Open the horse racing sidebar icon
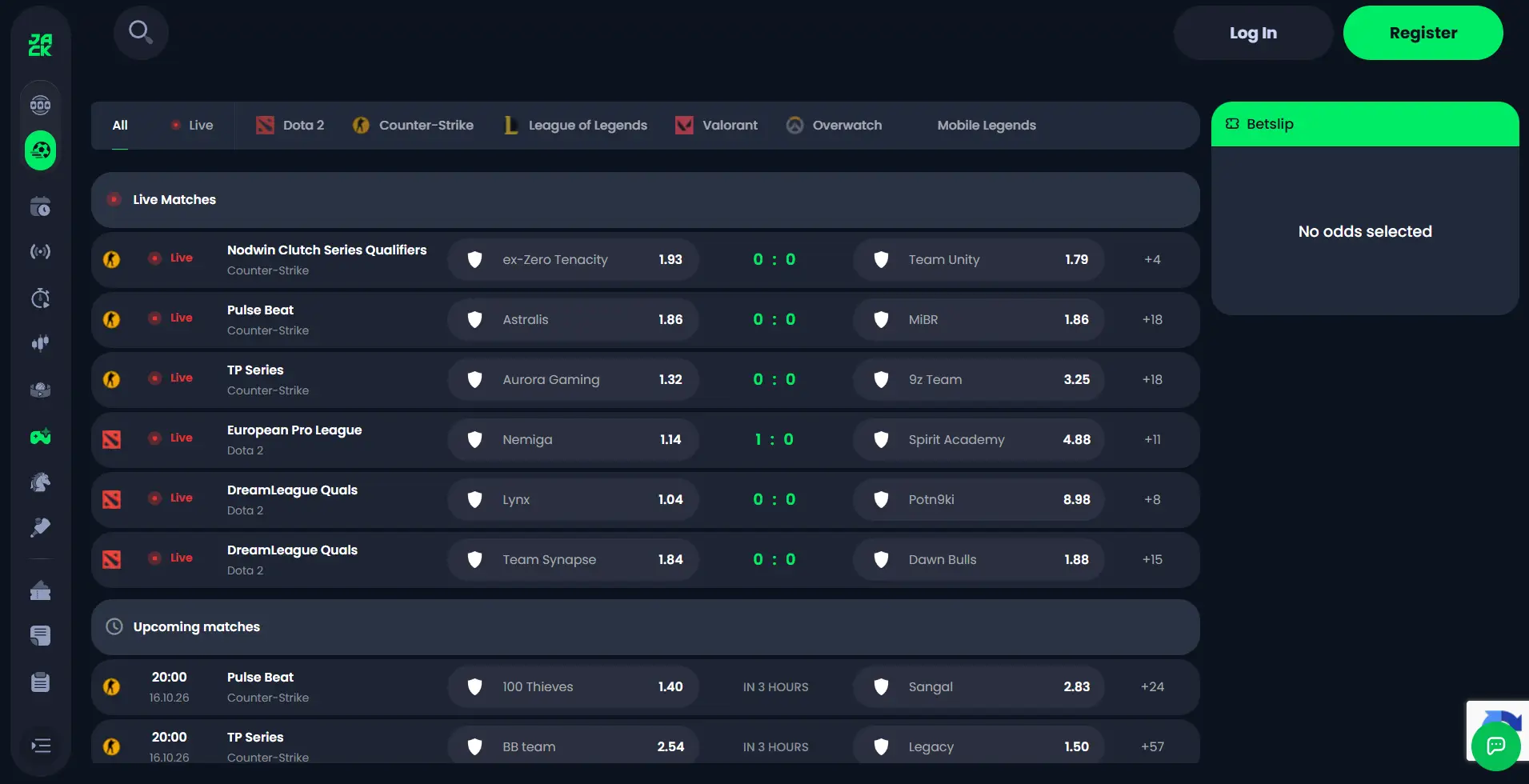The height and width of the screenshot is (784, 1529). pos(40,482)
